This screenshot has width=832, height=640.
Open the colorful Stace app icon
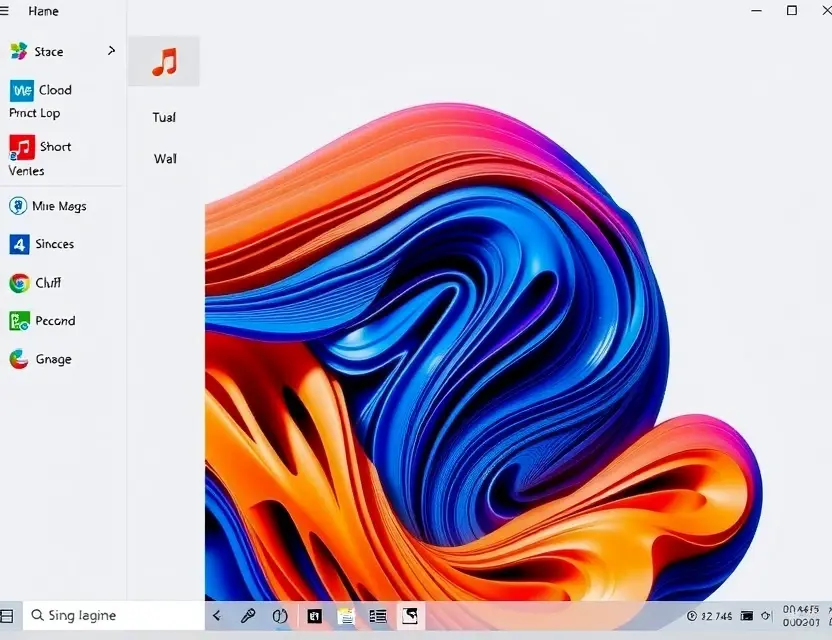[19, 51]
